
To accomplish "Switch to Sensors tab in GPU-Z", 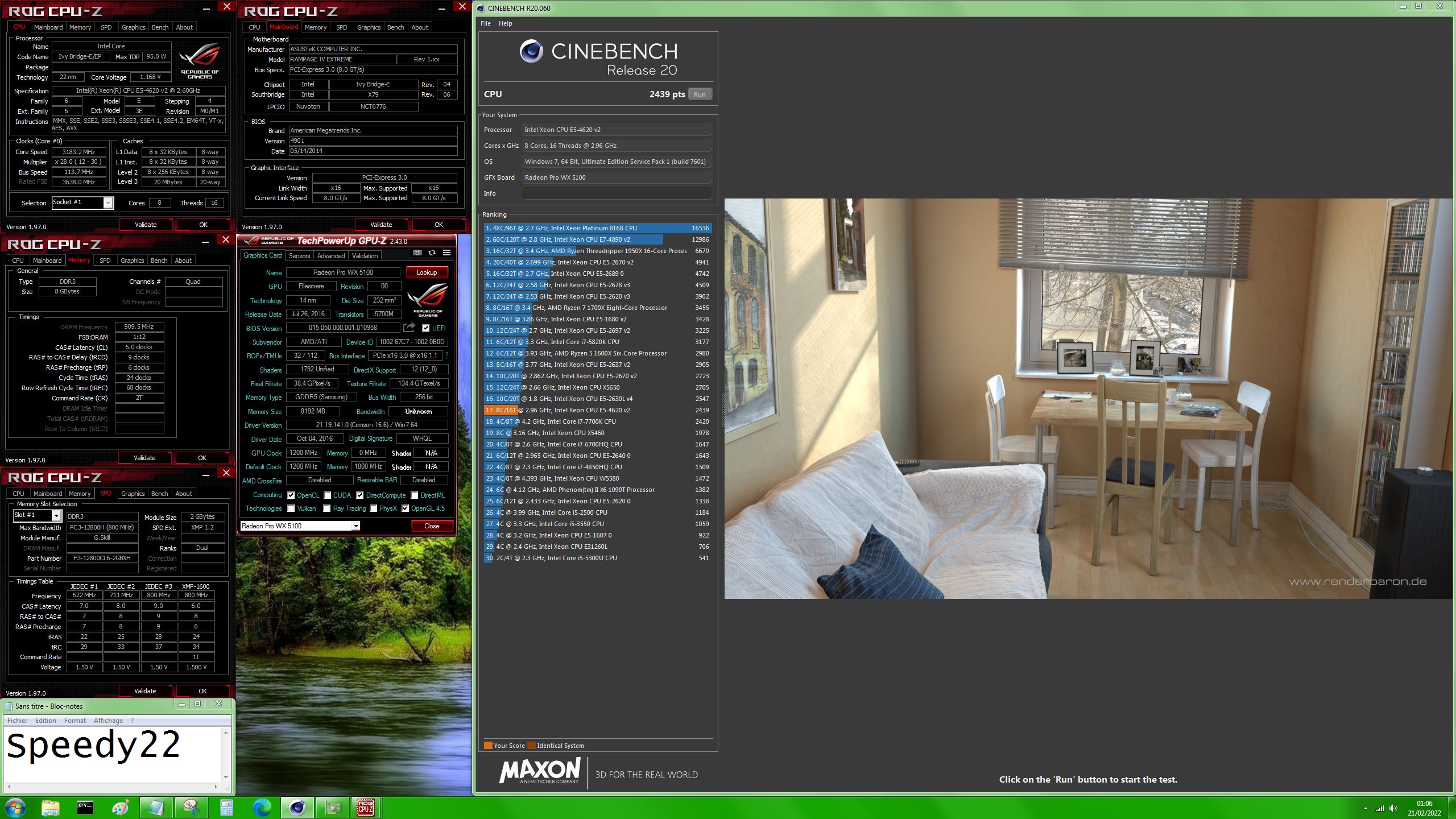I will click(x=299, y=256).
